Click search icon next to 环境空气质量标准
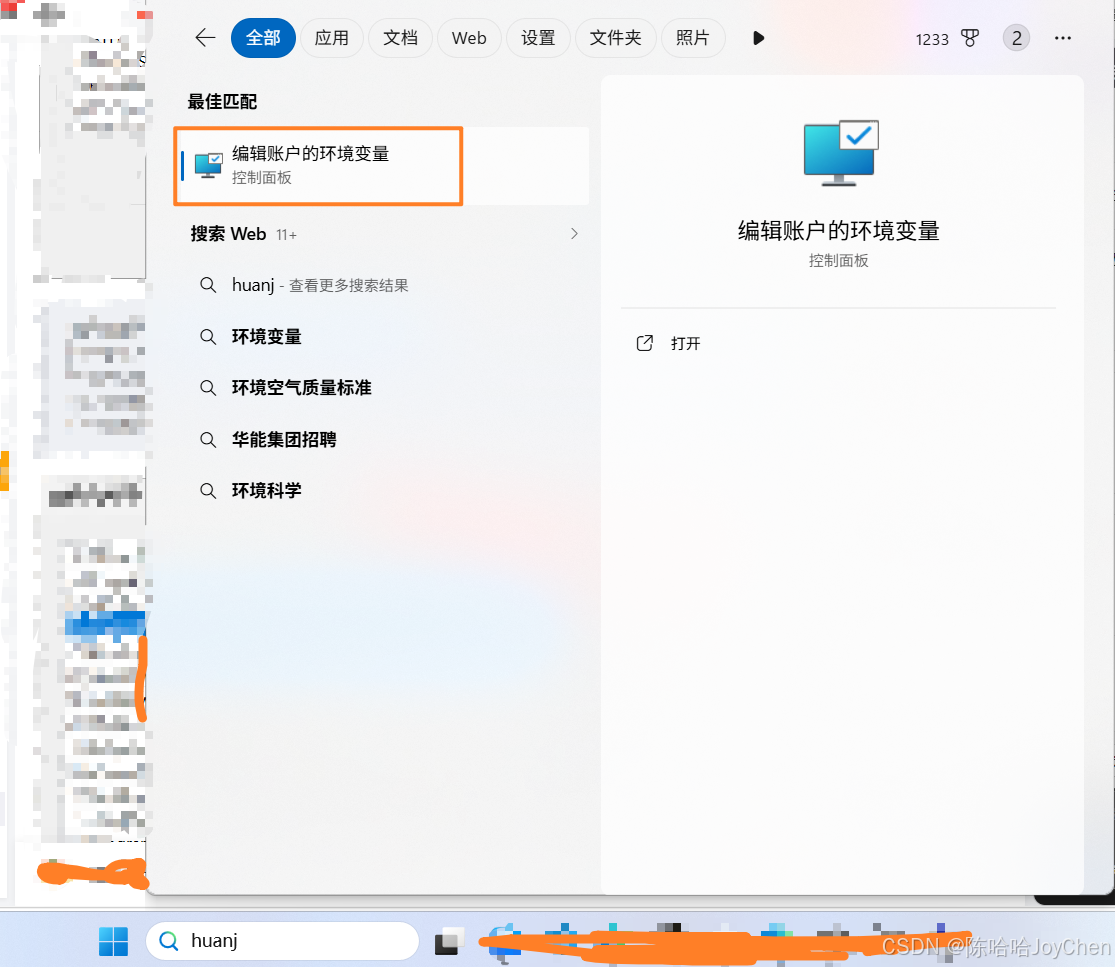This screenshot has height=967, width=1115. (208, 388)
